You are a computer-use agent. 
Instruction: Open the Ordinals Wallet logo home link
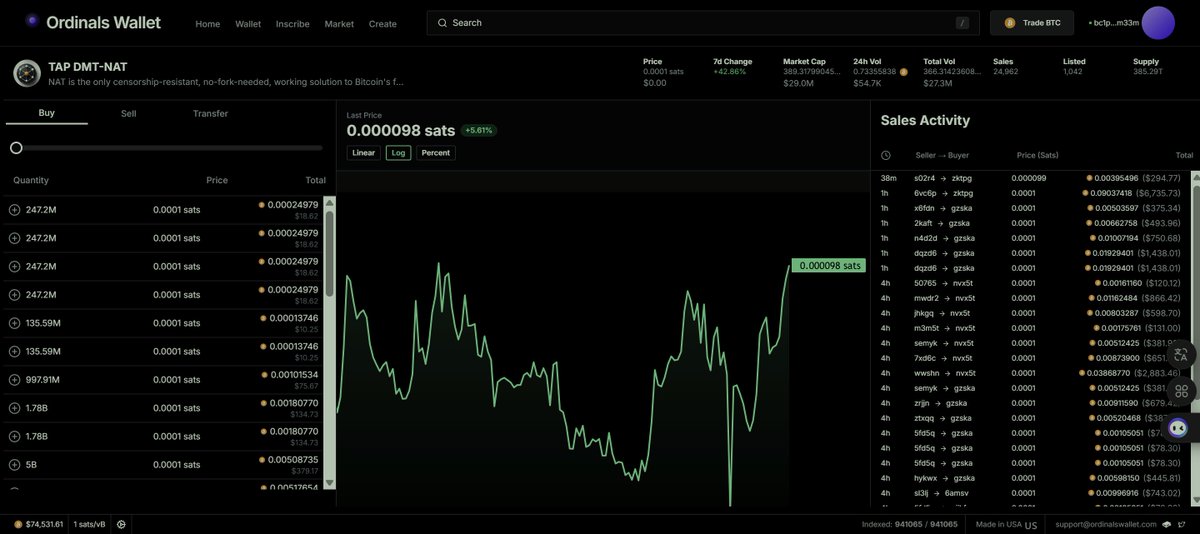coord(95,22)
